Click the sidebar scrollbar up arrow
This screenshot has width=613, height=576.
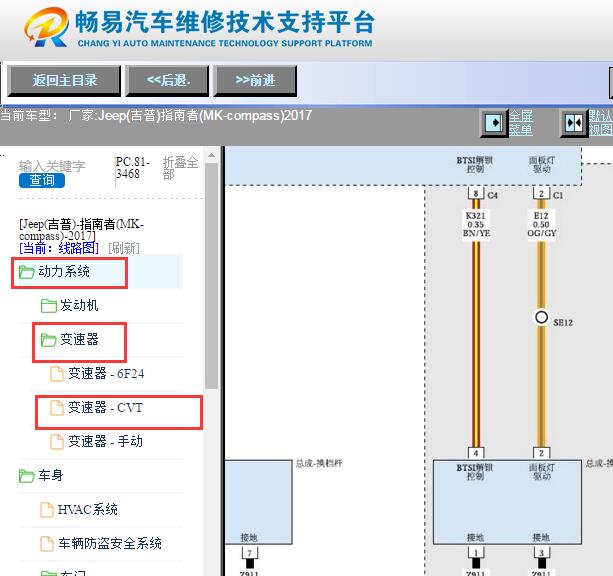[x=212, y=155]
